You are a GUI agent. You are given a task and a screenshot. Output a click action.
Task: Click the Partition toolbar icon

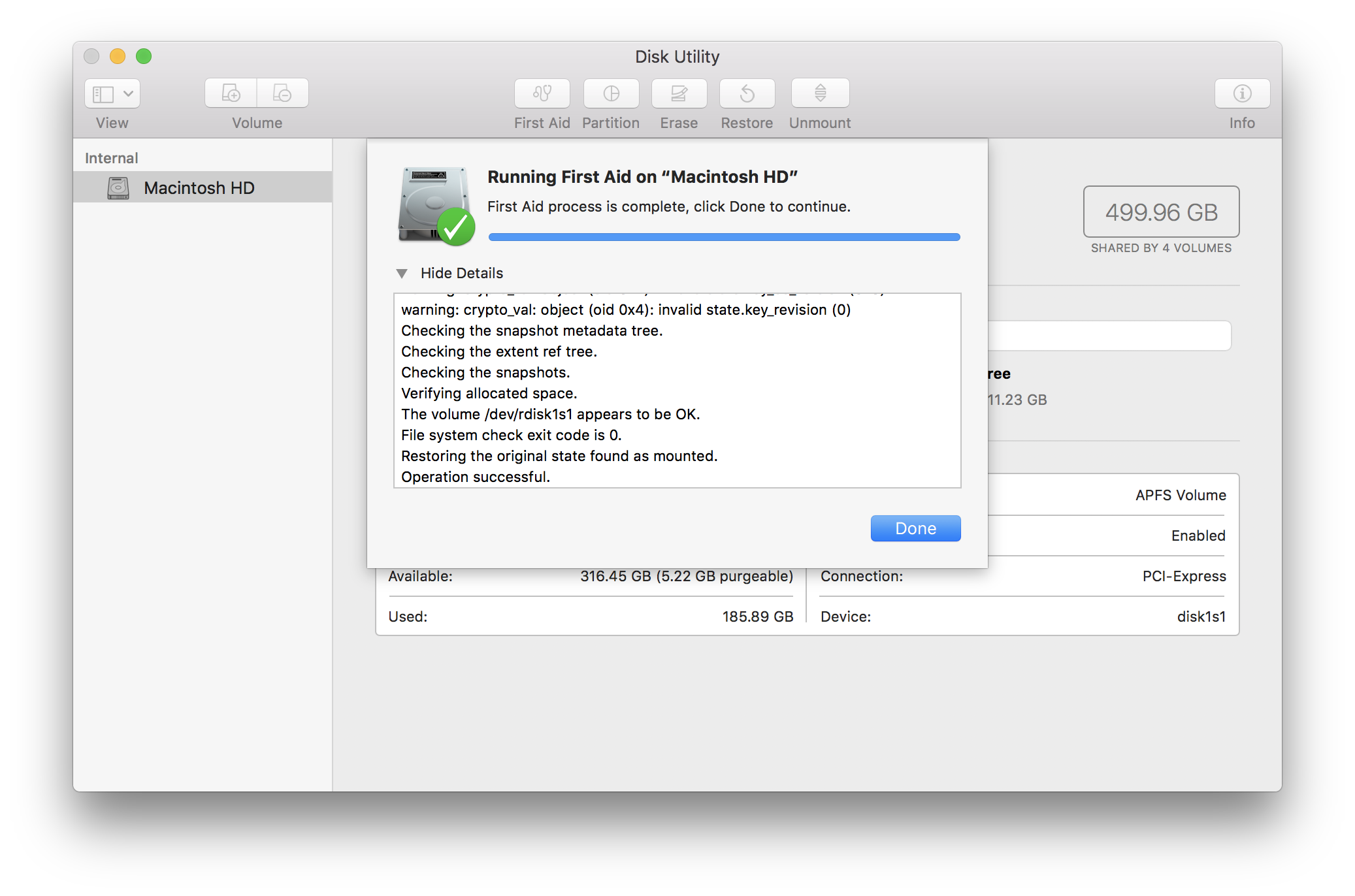611,94
